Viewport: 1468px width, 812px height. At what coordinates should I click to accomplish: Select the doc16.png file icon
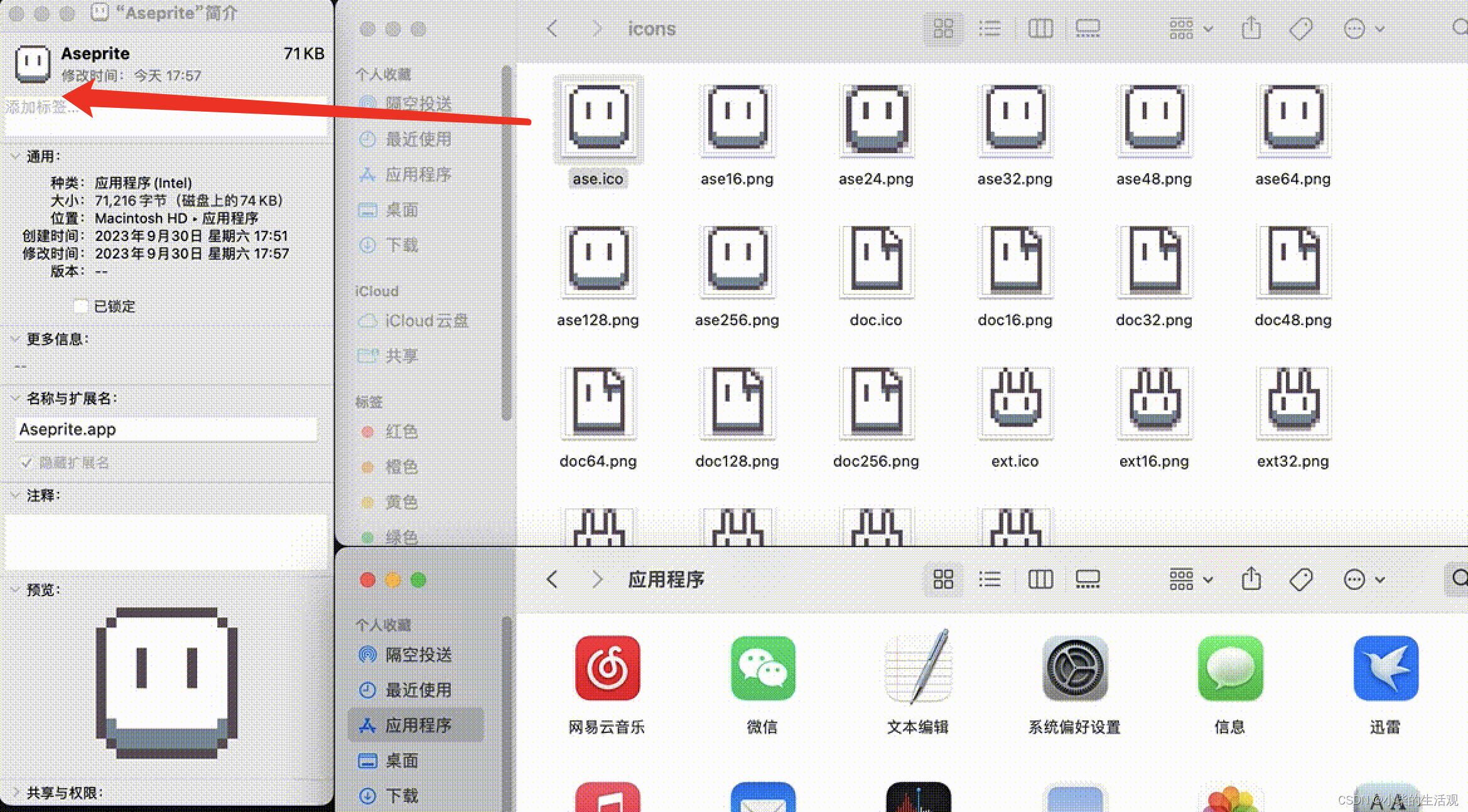tap(1015, 260)
